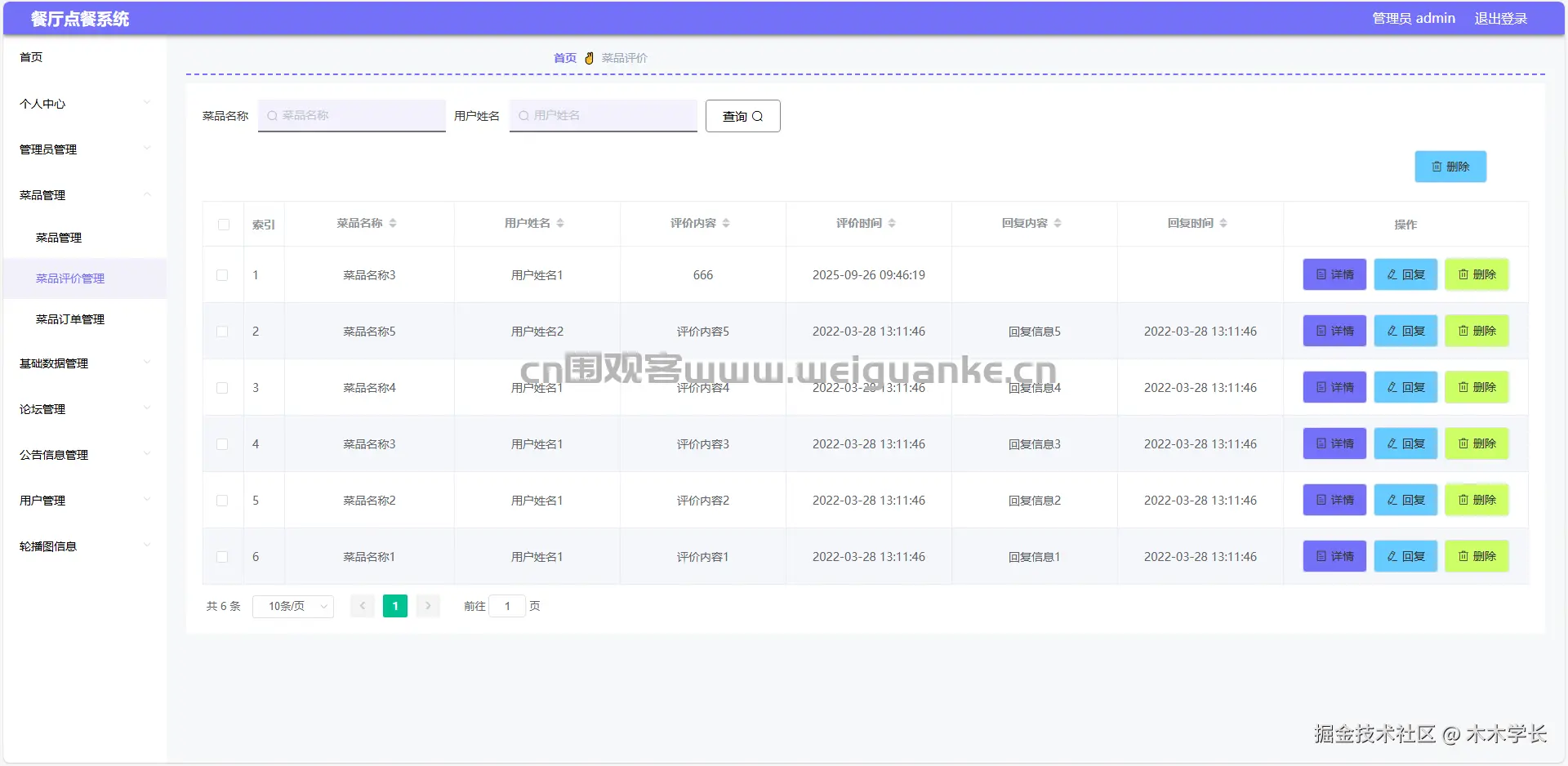Expand 管理员管理 sidebar menu
Screen dimensions: 1568x766
(x=85, y=149)
